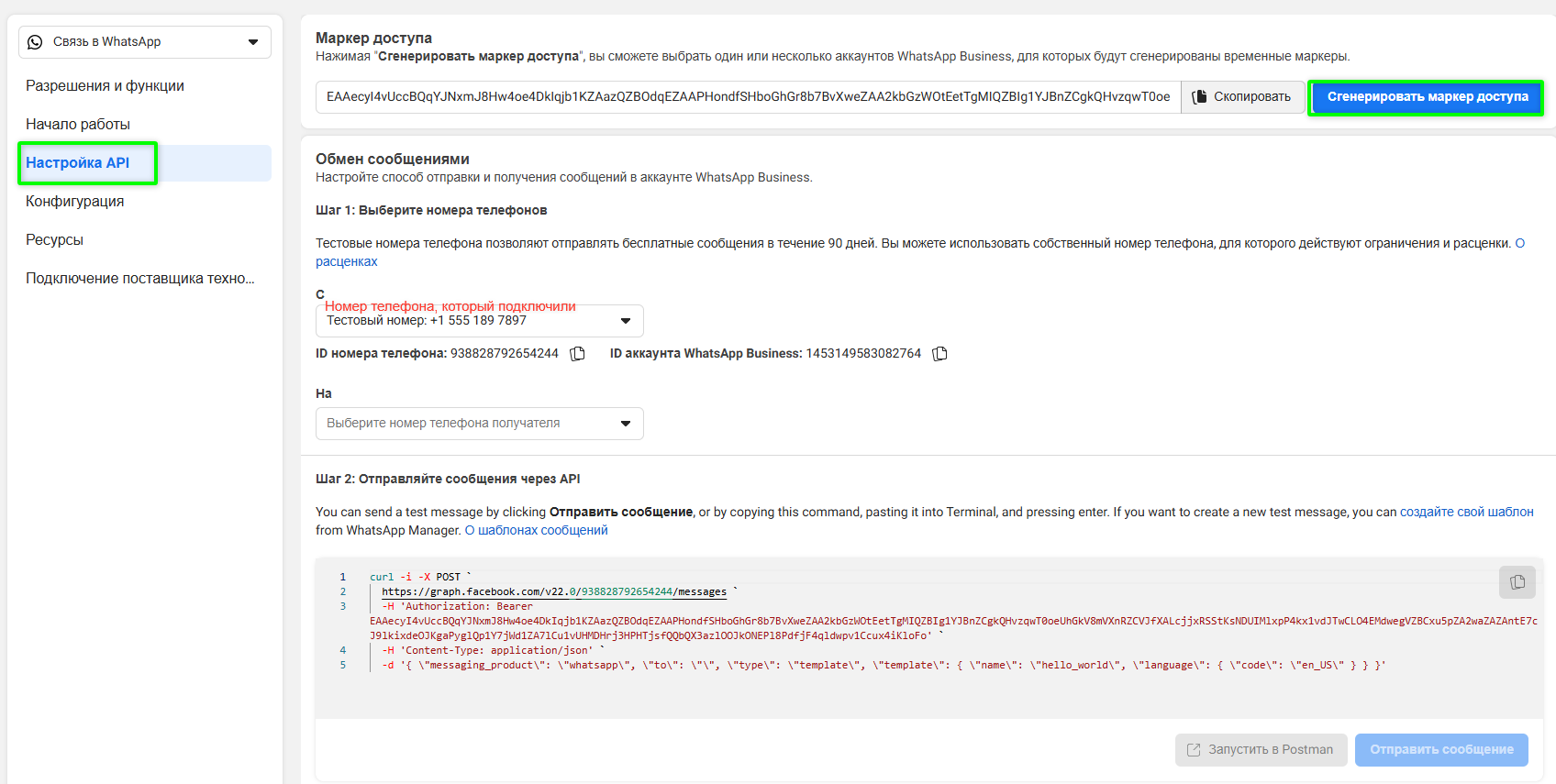Select Настройка API in sidebar
This screenshot has width=1556, height=784.
coord(78,163)
